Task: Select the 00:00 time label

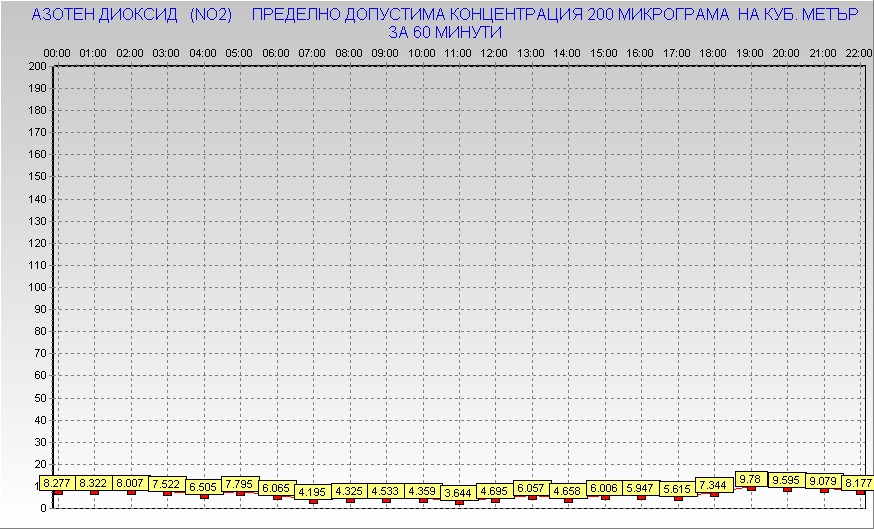Action: 57,52
